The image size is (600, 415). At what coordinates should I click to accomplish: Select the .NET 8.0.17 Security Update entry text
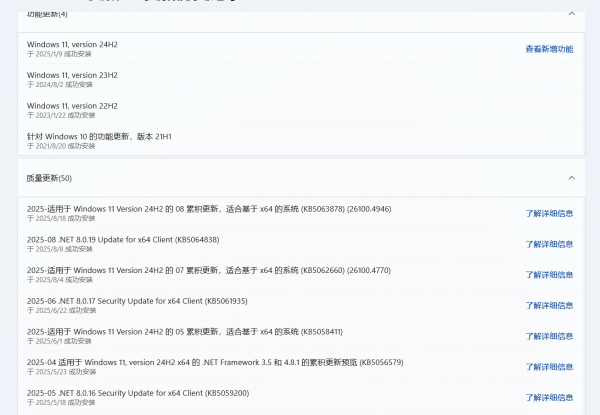(x=137, y=301)
